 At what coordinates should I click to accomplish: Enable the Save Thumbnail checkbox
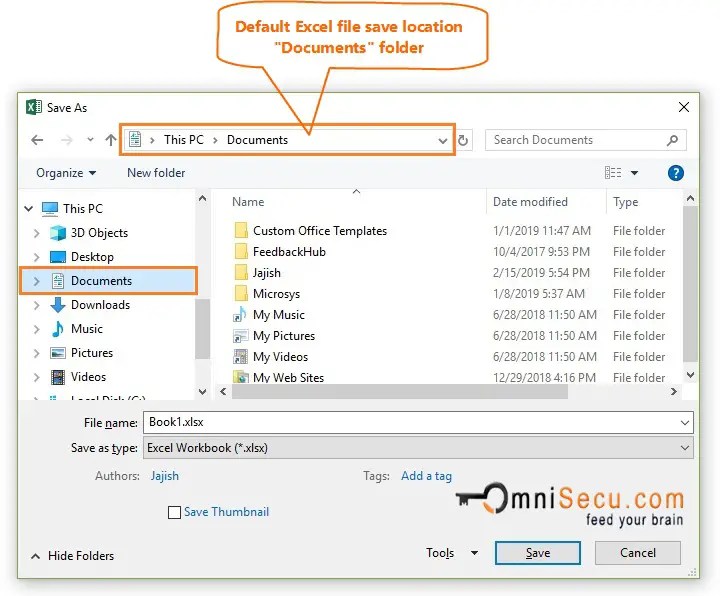174,512
